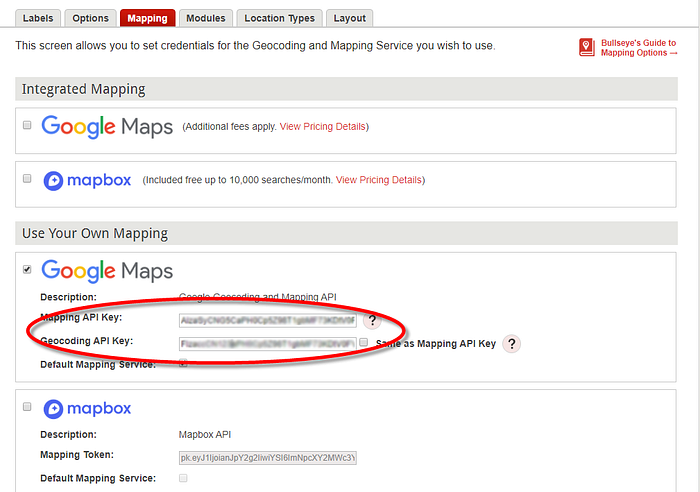Click the Mapping API Key field

268,321
